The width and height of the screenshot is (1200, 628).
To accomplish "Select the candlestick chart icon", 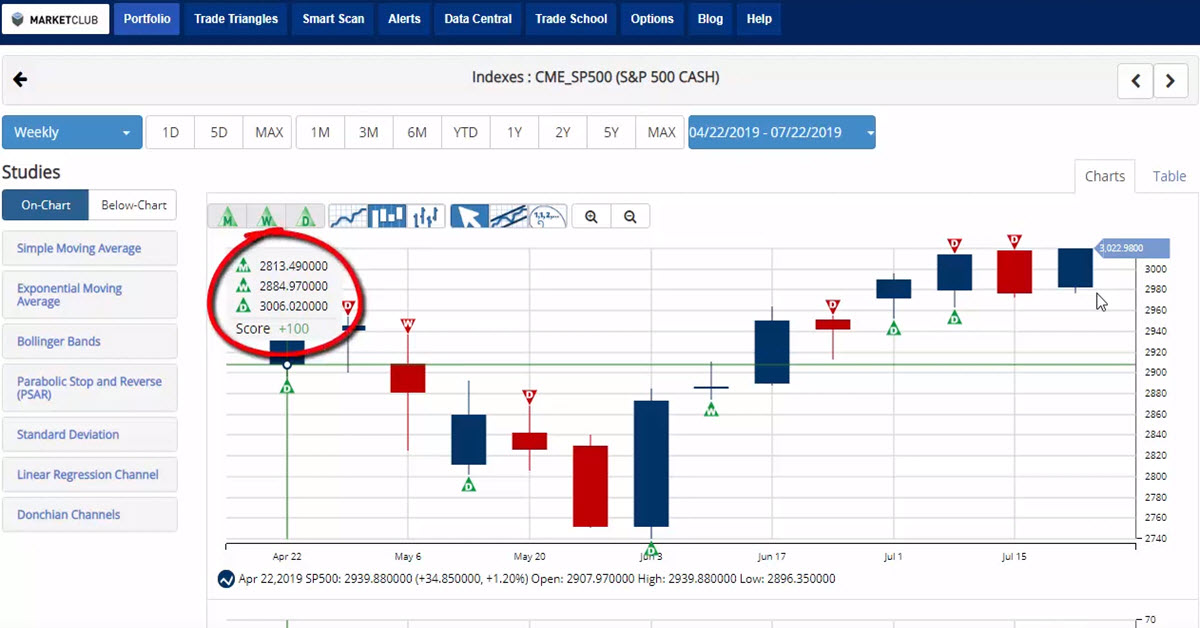I will tap(387, 215).
